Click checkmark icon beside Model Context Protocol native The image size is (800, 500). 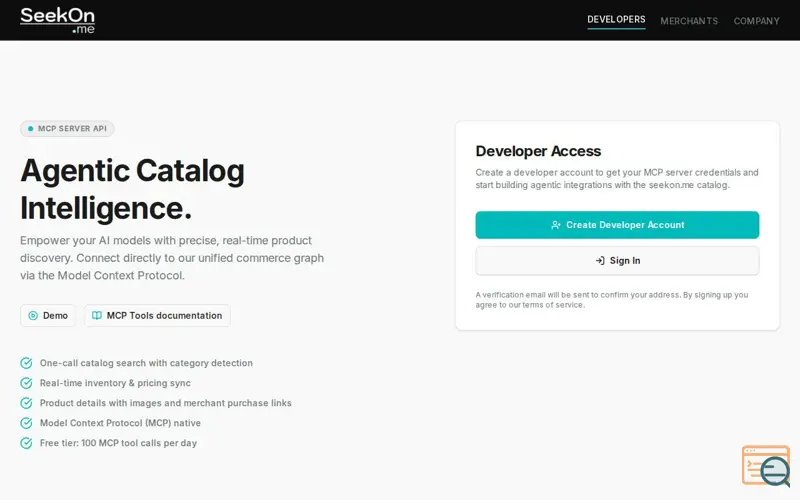[26, 423]
